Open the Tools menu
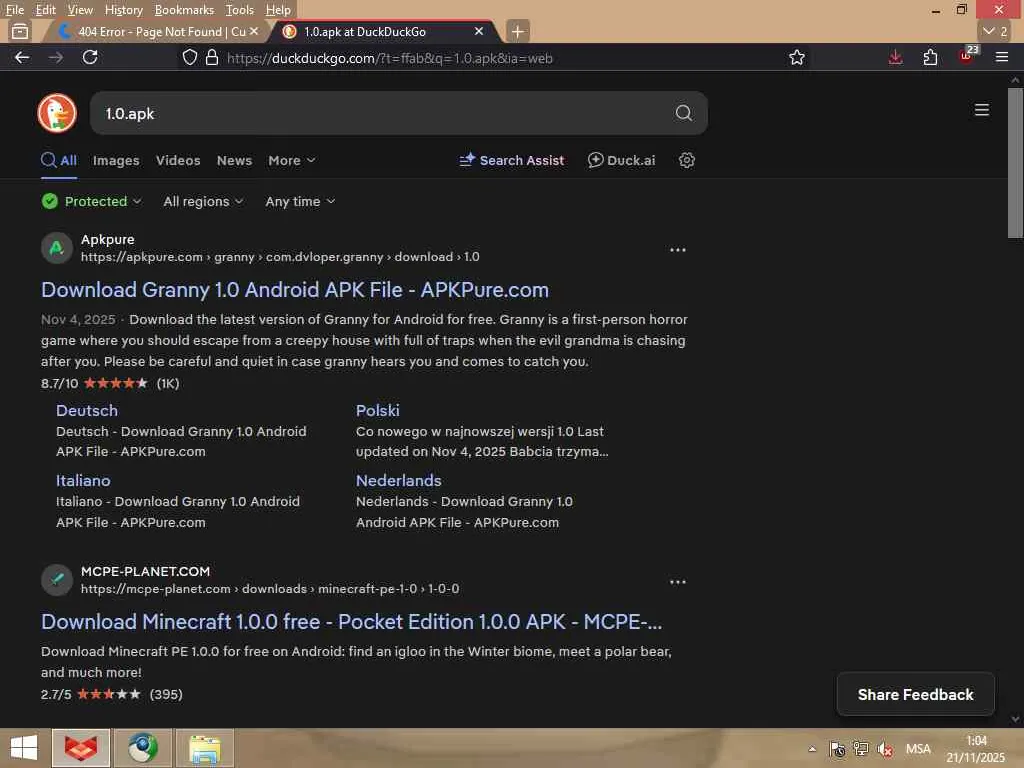 (x=240, y=10)
